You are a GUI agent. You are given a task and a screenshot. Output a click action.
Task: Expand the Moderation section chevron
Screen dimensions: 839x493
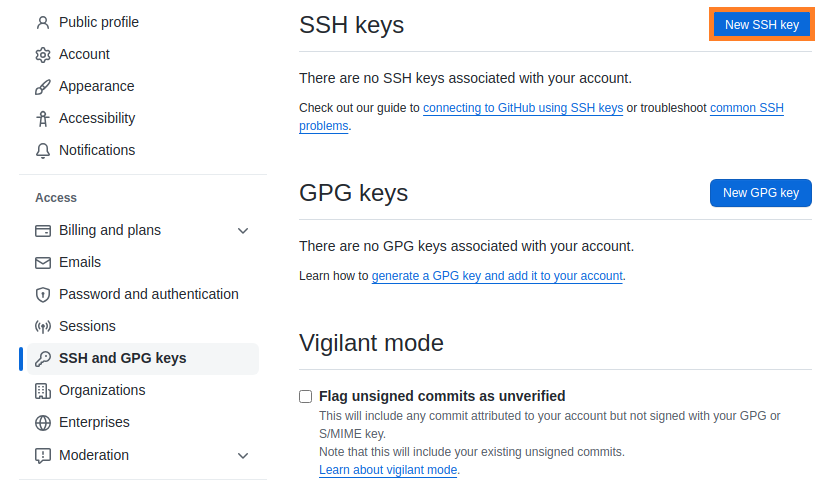(242, 455)
